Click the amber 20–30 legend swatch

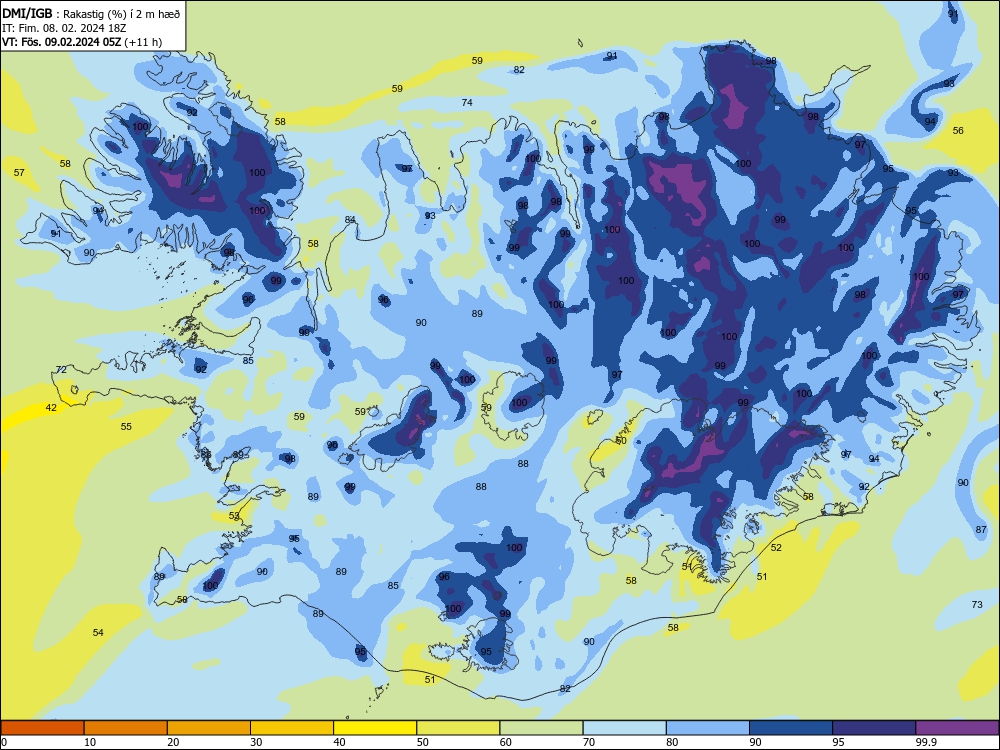209,728
